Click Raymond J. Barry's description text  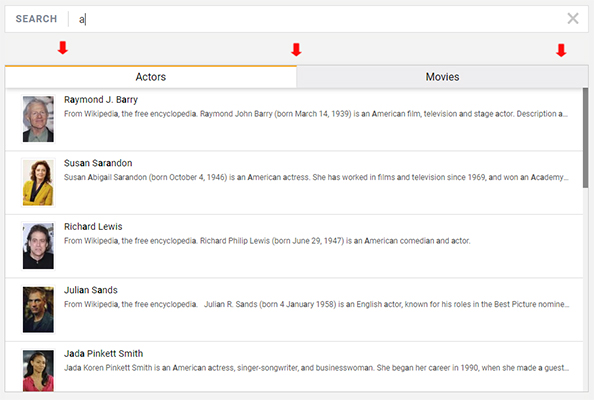click(316, 114)
